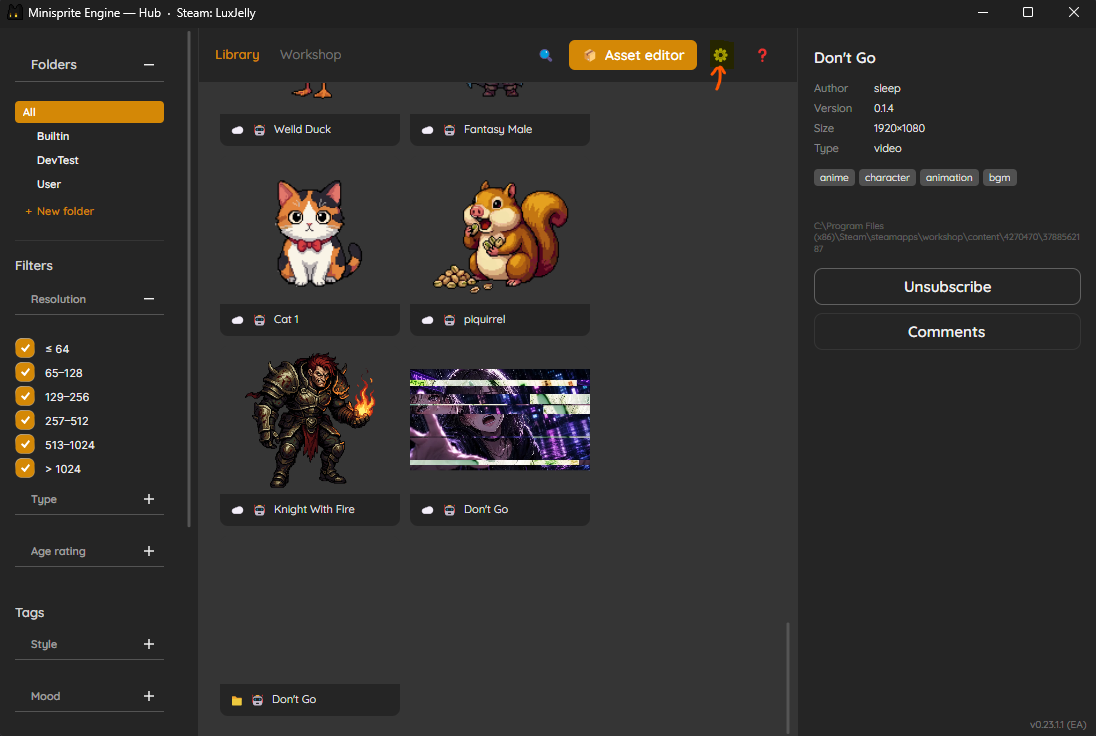Click robot icon on cloud-stored Don't Go card

point(449,510)
